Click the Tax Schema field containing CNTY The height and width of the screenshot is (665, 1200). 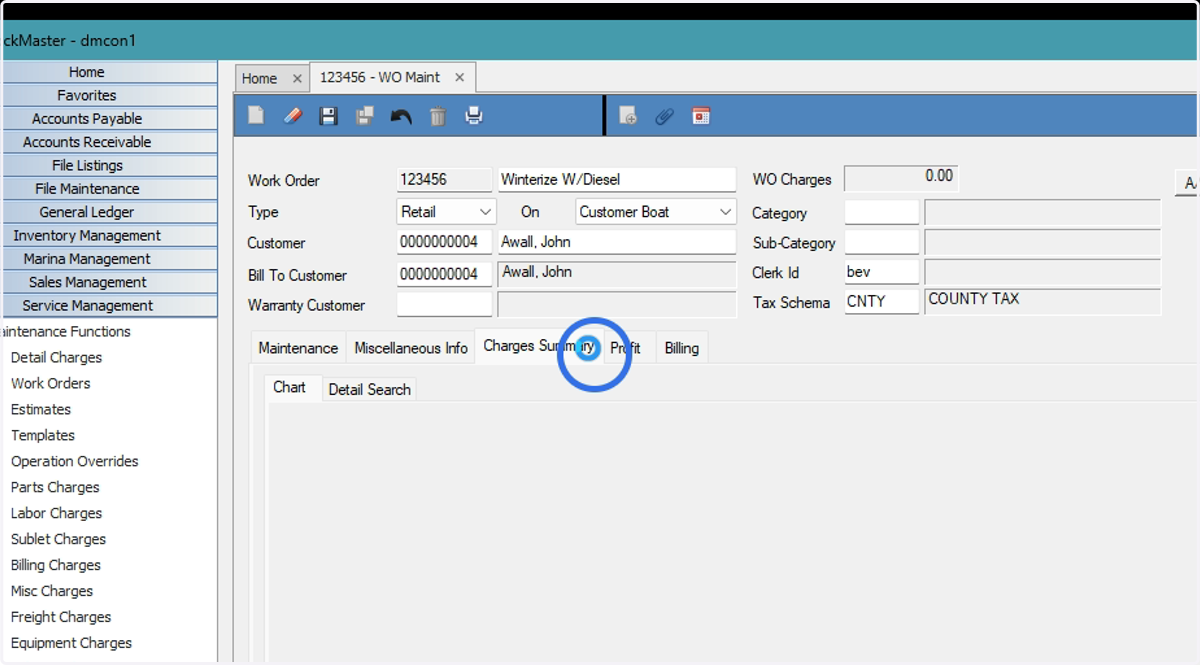pyautogui.click(x=881, y=301)
